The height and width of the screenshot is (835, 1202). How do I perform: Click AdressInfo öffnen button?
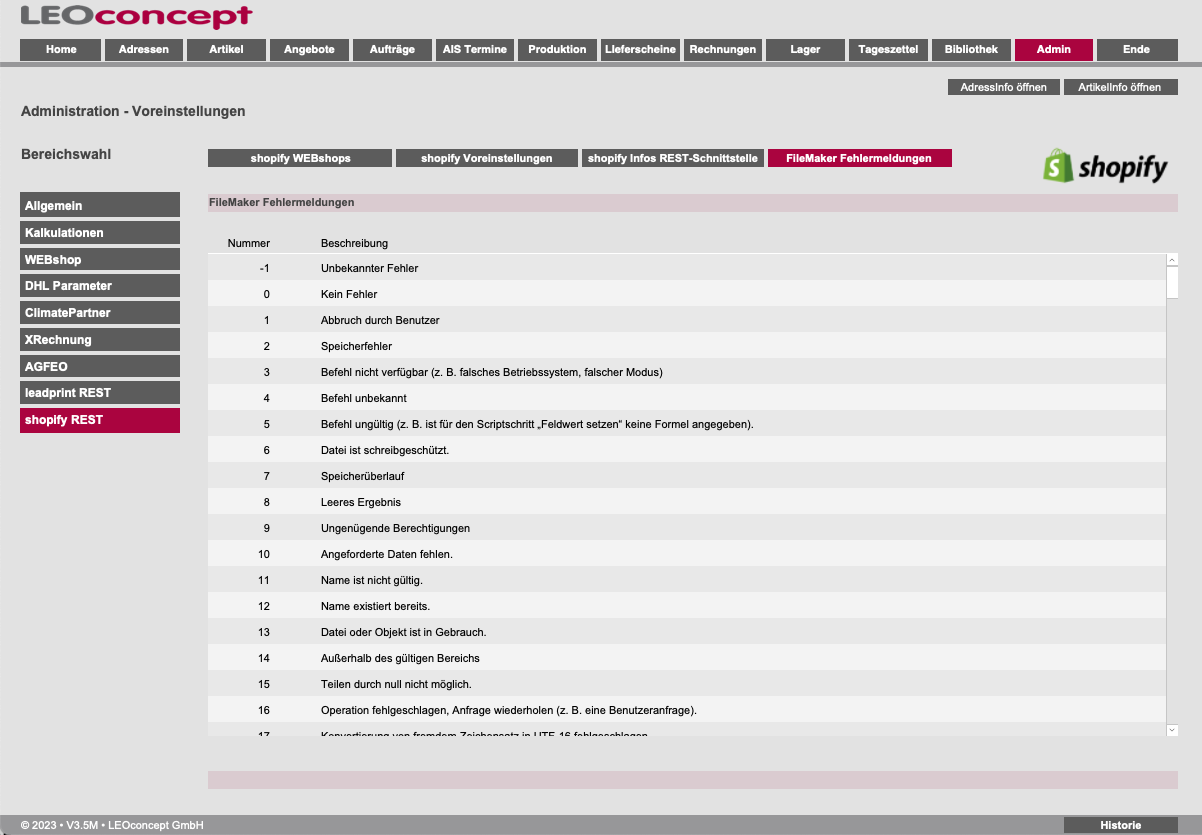(1004, 87)
